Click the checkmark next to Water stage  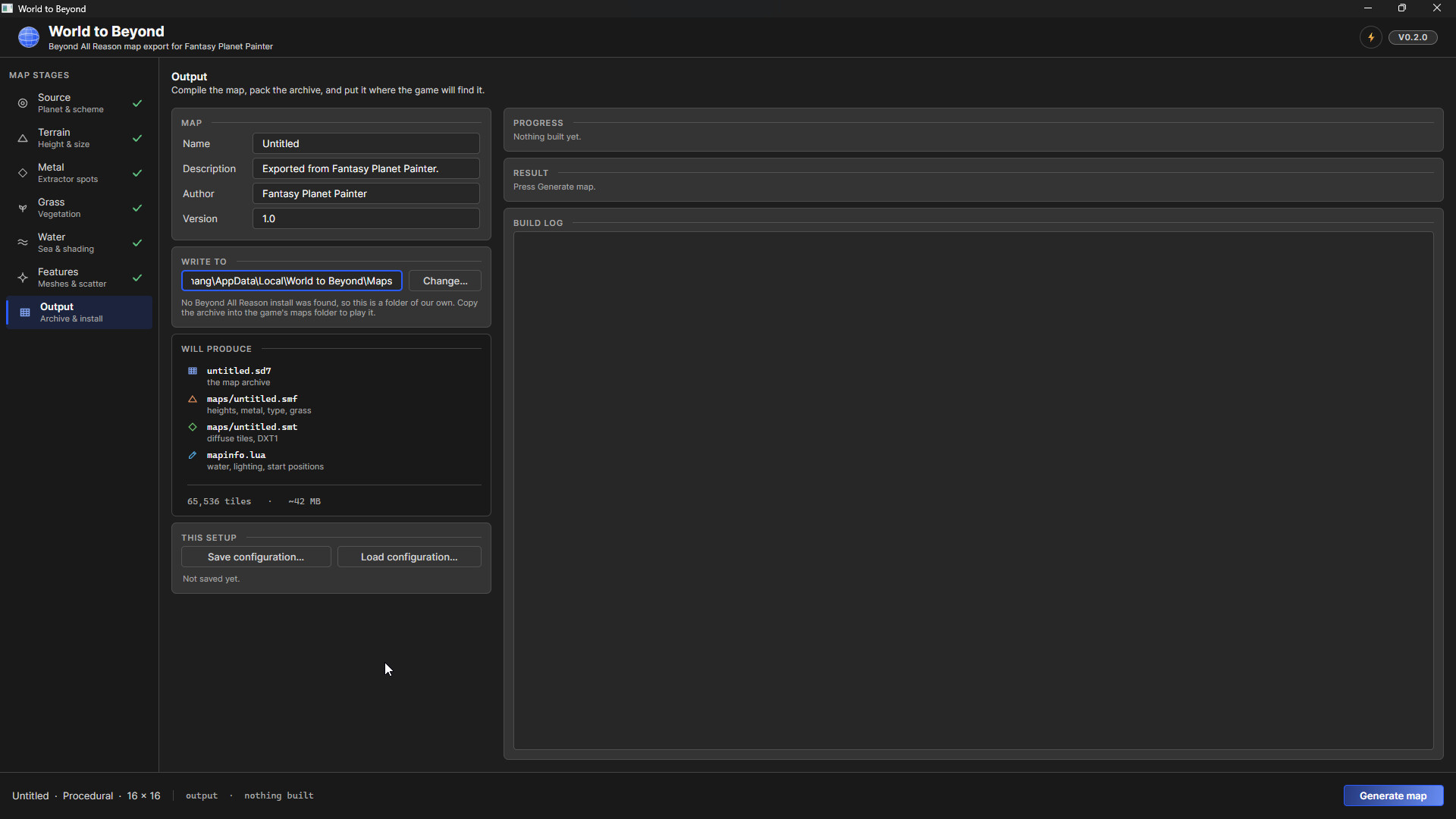(x=137, y=243)
